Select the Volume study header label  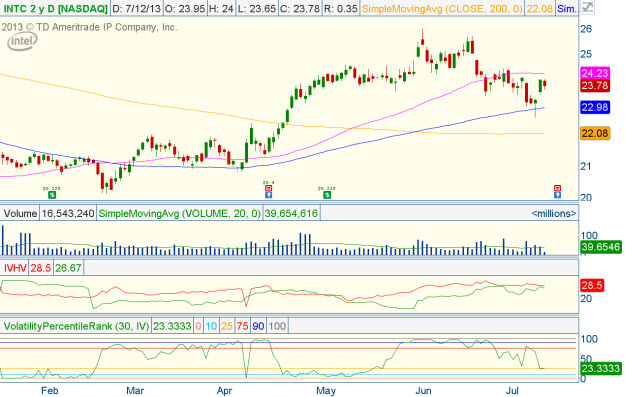coord(20,213)
